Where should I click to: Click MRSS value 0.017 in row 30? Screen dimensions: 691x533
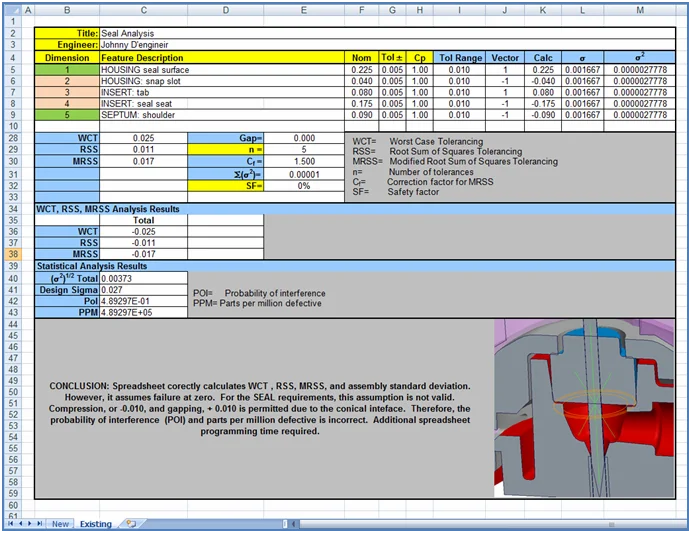tap(144, 161)
